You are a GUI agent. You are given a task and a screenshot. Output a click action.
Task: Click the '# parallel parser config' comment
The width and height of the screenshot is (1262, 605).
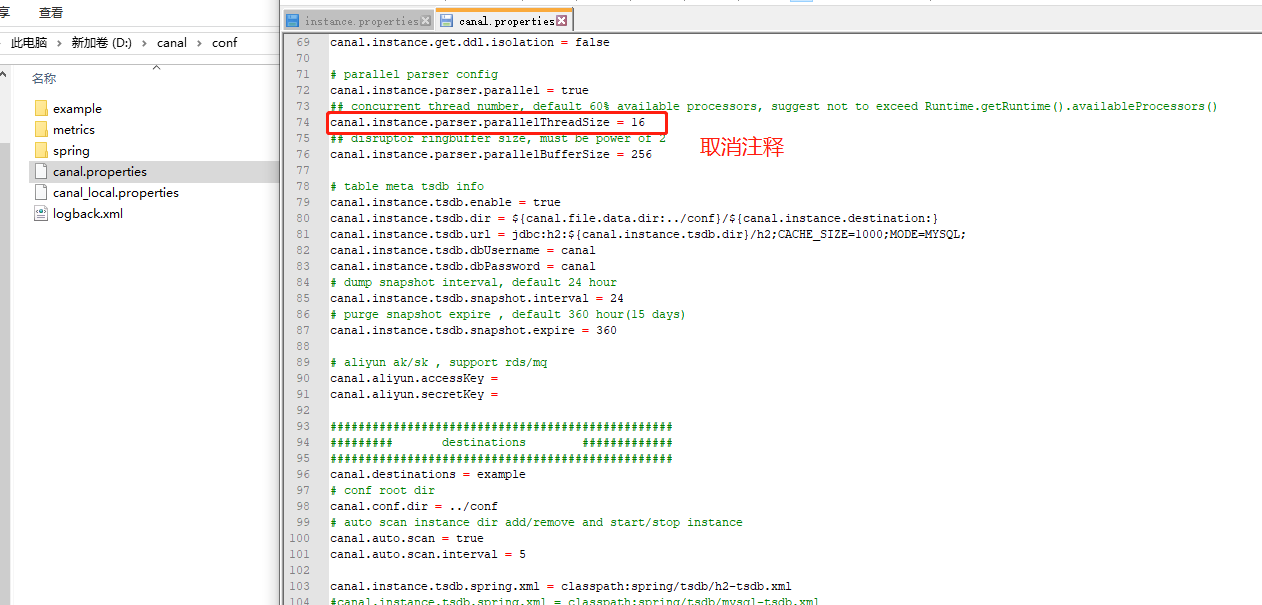[x=414, y=74]
